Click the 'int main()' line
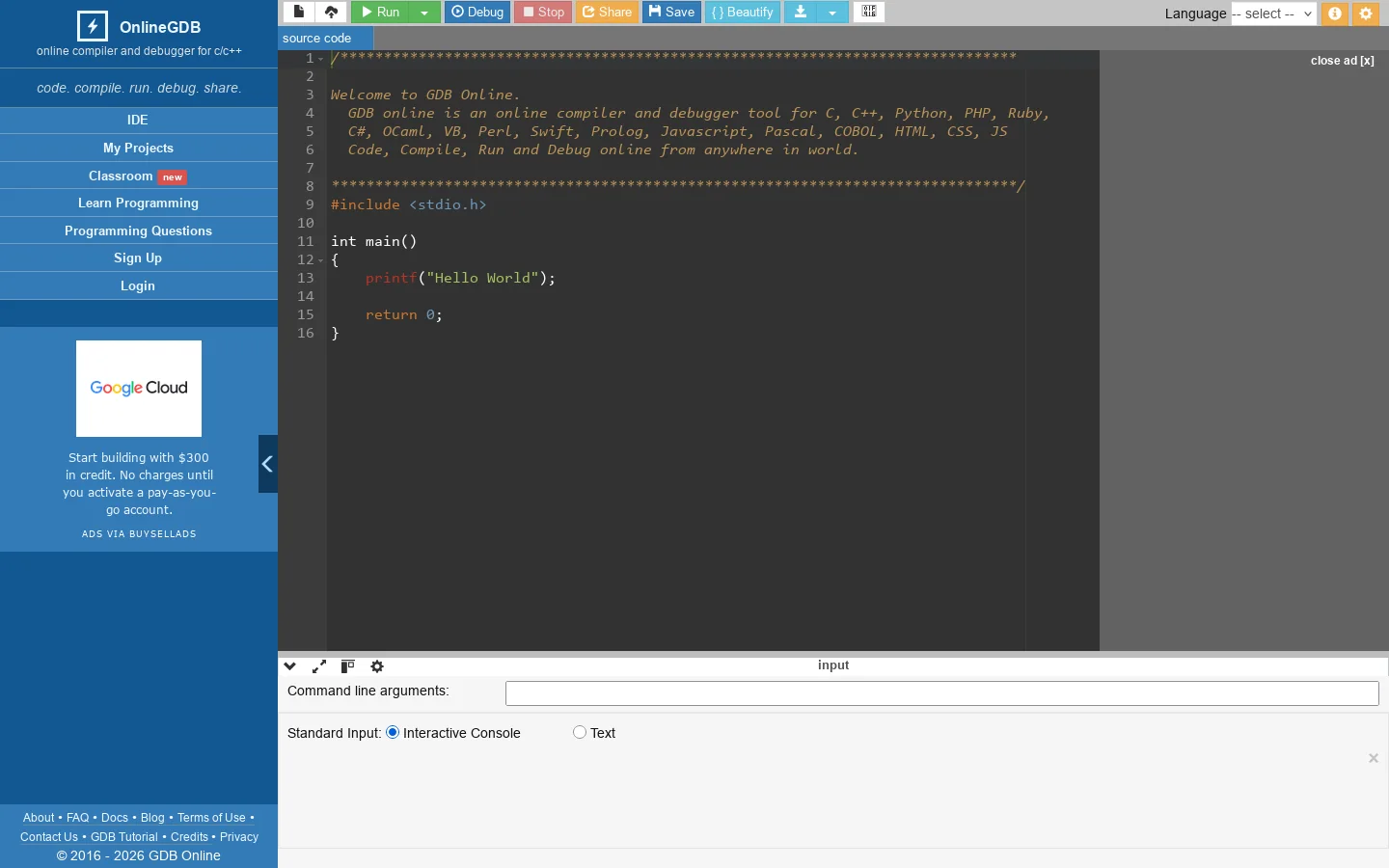This screenshot has height=868, width=1389. click(373, 242)
